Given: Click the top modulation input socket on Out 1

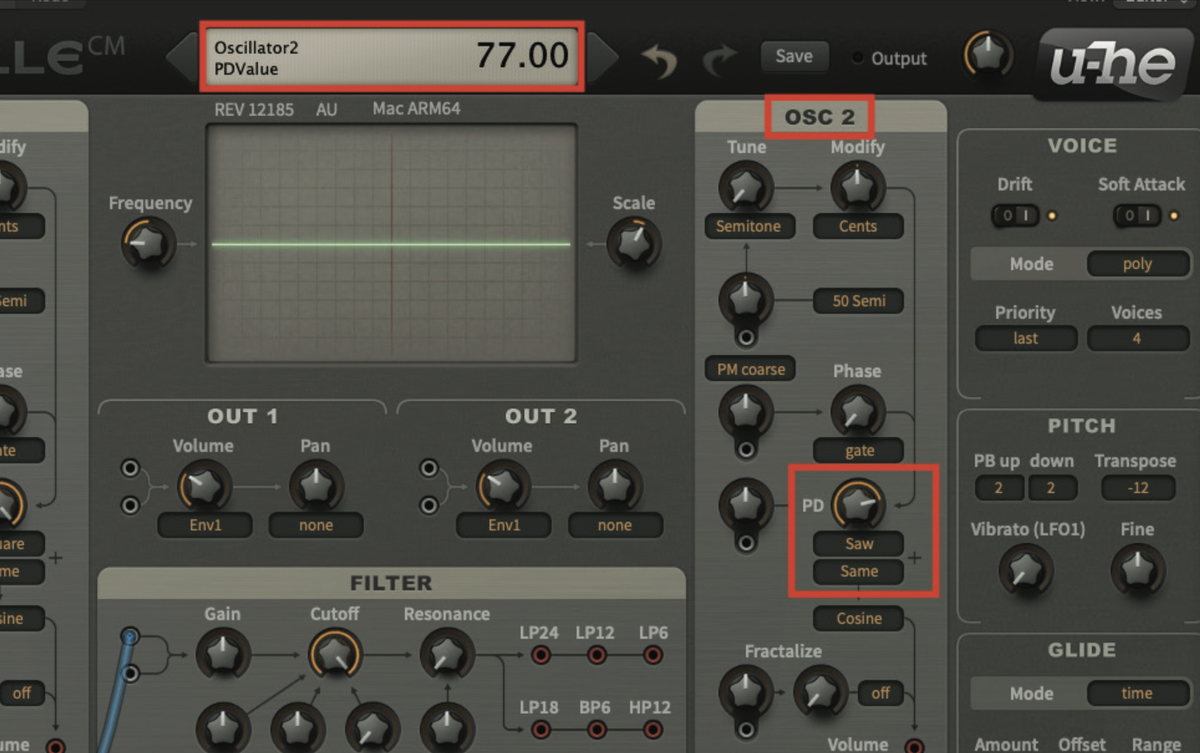Looking at the screenshot, I should (129, 466).
